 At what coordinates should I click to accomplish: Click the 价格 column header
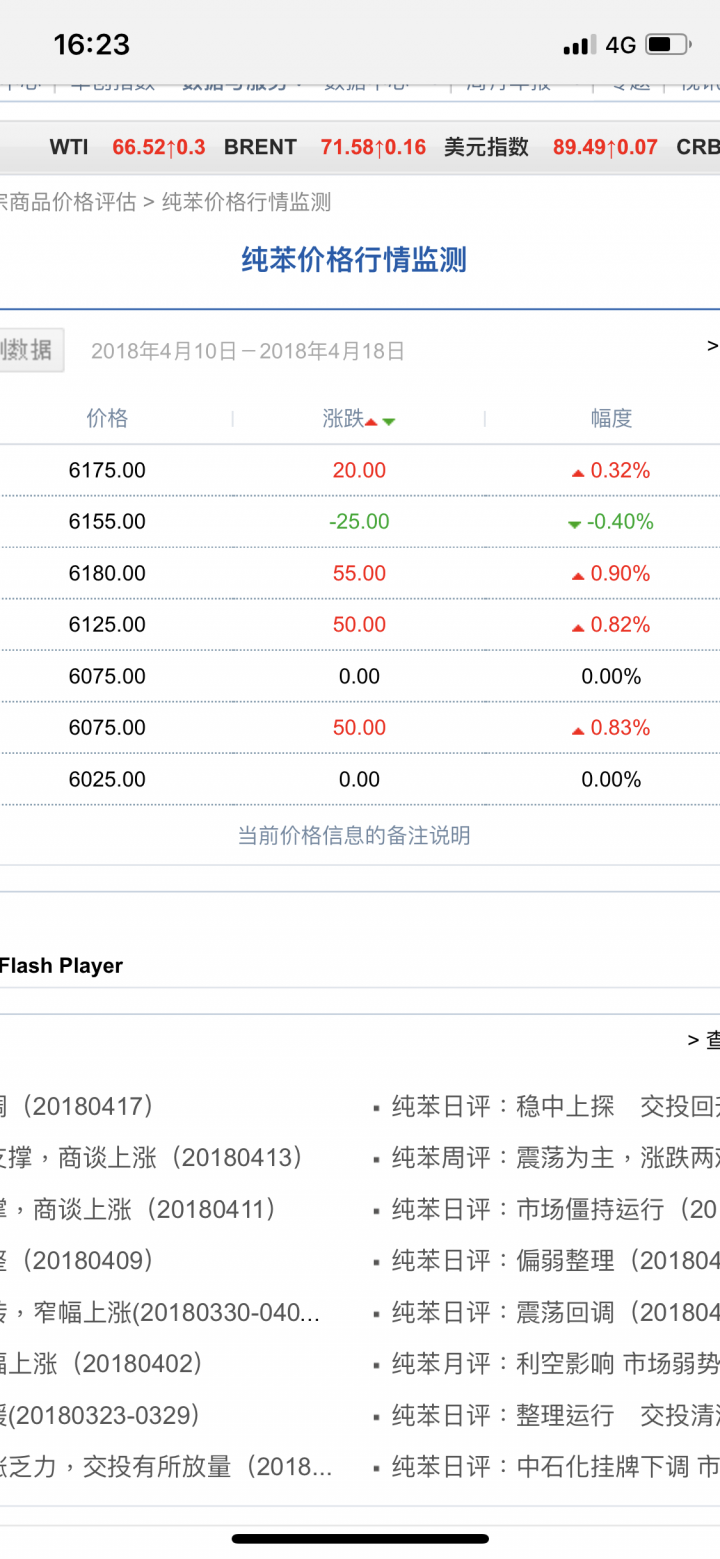point(107,419)
